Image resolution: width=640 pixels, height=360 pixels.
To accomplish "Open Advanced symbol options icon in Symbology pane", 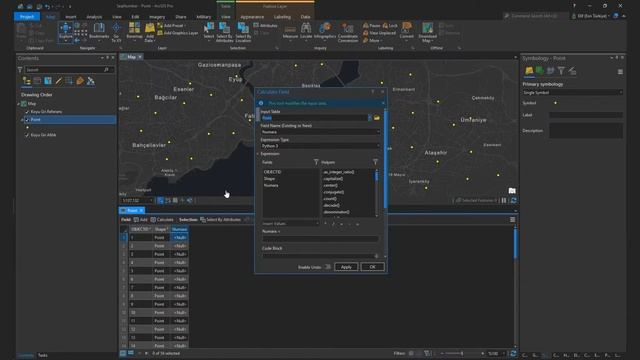I will [572, 71].
